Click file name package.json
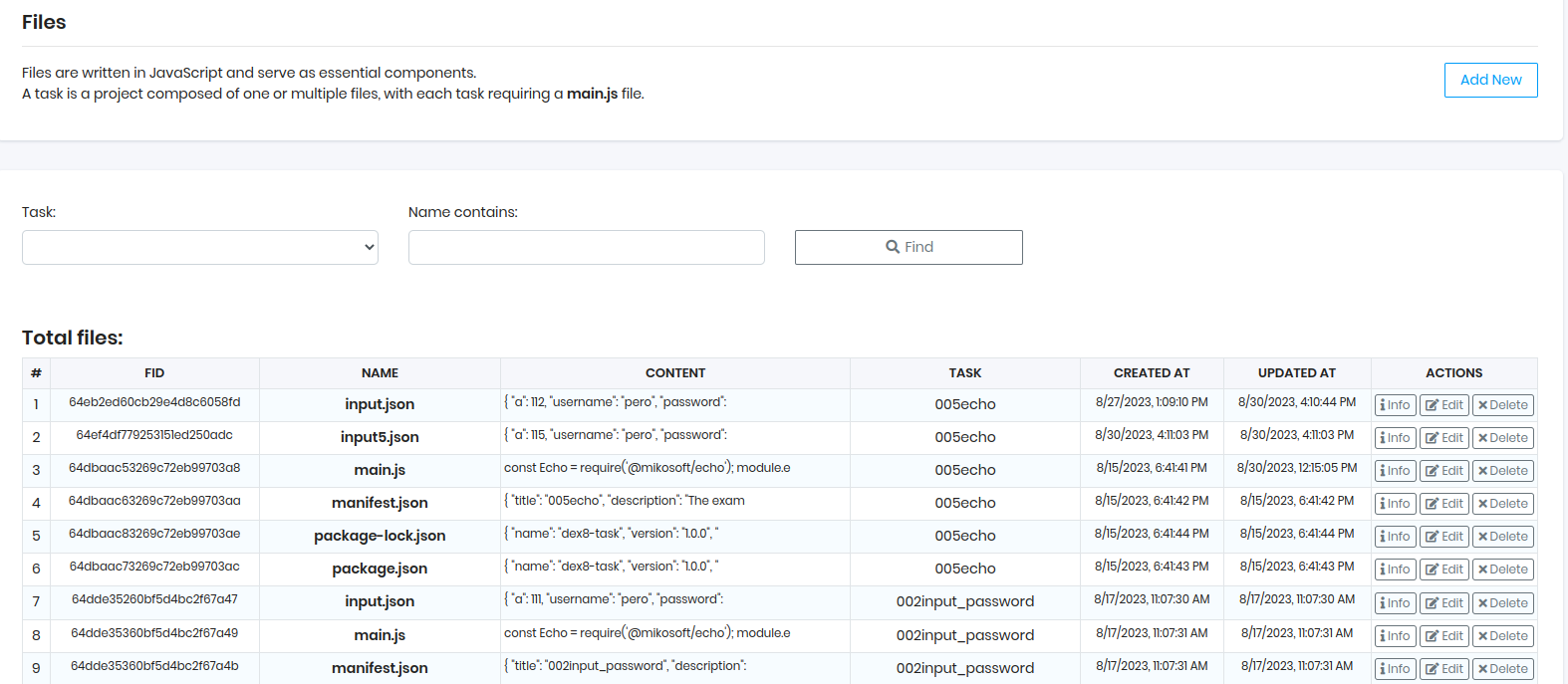The width and height of the screenshot is (1568, 684). [x=380, y=569]
